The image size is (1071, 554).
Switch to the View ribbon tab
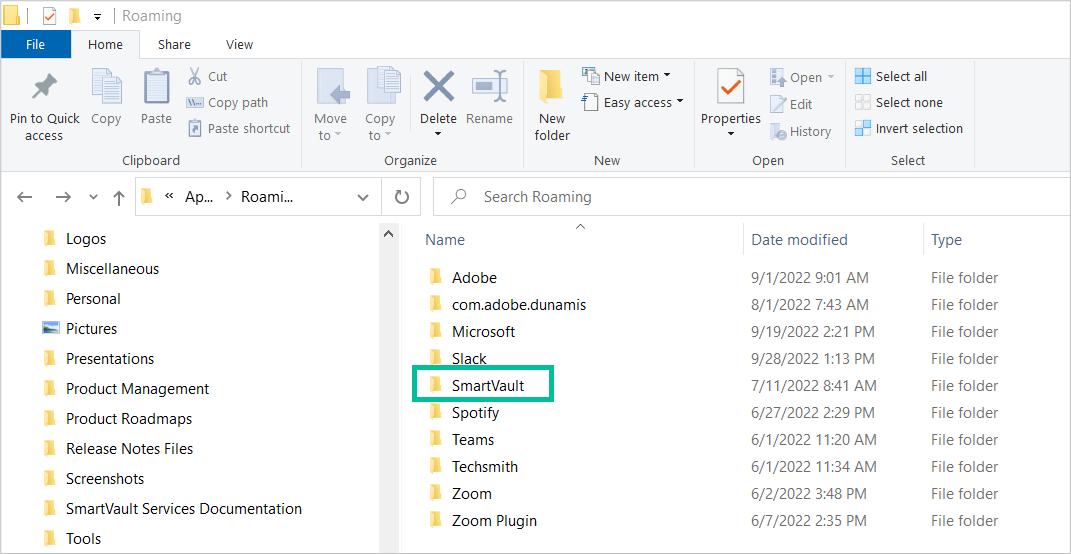click(240, 44)
